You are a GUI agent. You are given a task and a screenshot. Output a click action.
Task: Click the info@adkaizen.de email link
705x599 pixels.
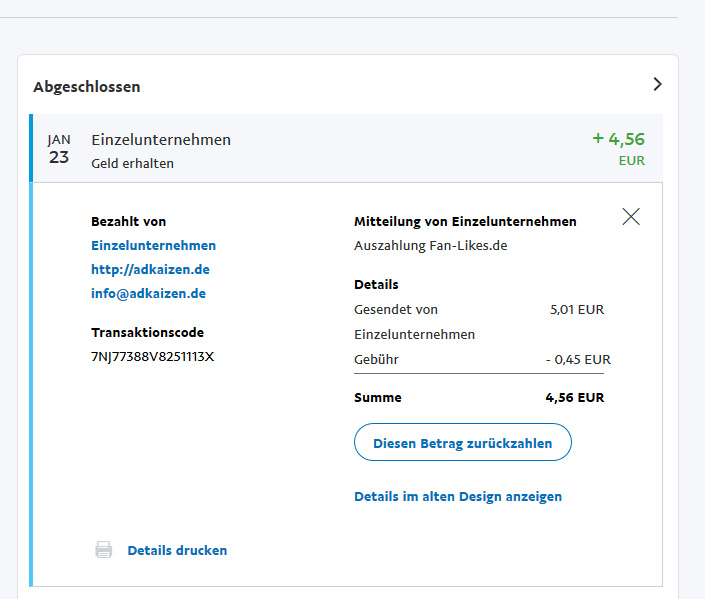pos(148,293)
